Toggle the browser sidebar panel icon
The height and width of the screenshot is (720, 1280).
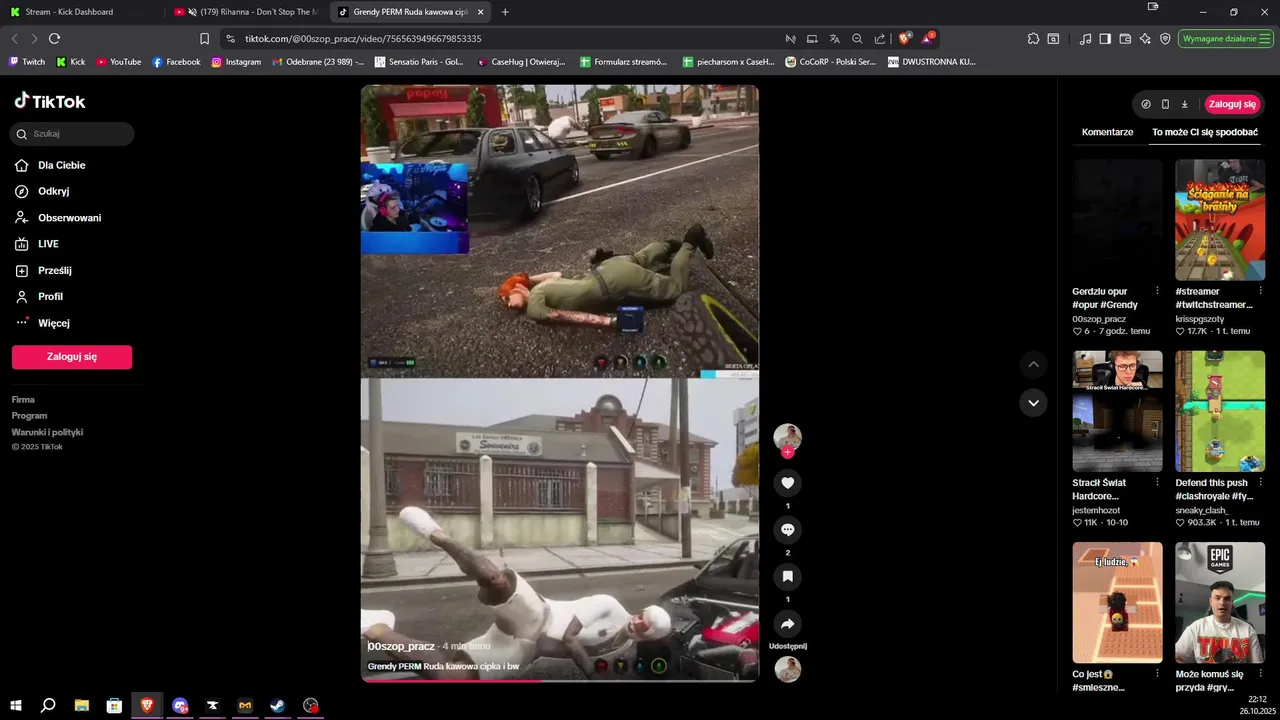1105,39
